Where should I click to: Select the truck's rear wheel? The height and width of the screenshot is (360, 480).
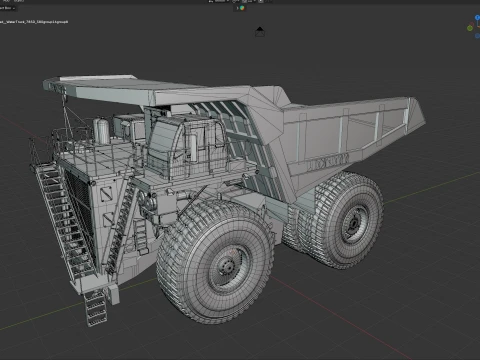pyautogui.click(x=348, y=220)
